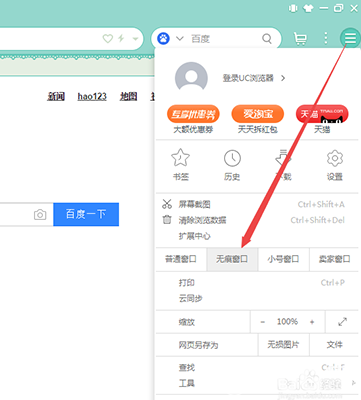
Task: Open the Bookmarks star icon
Action: tap(180, 158)
